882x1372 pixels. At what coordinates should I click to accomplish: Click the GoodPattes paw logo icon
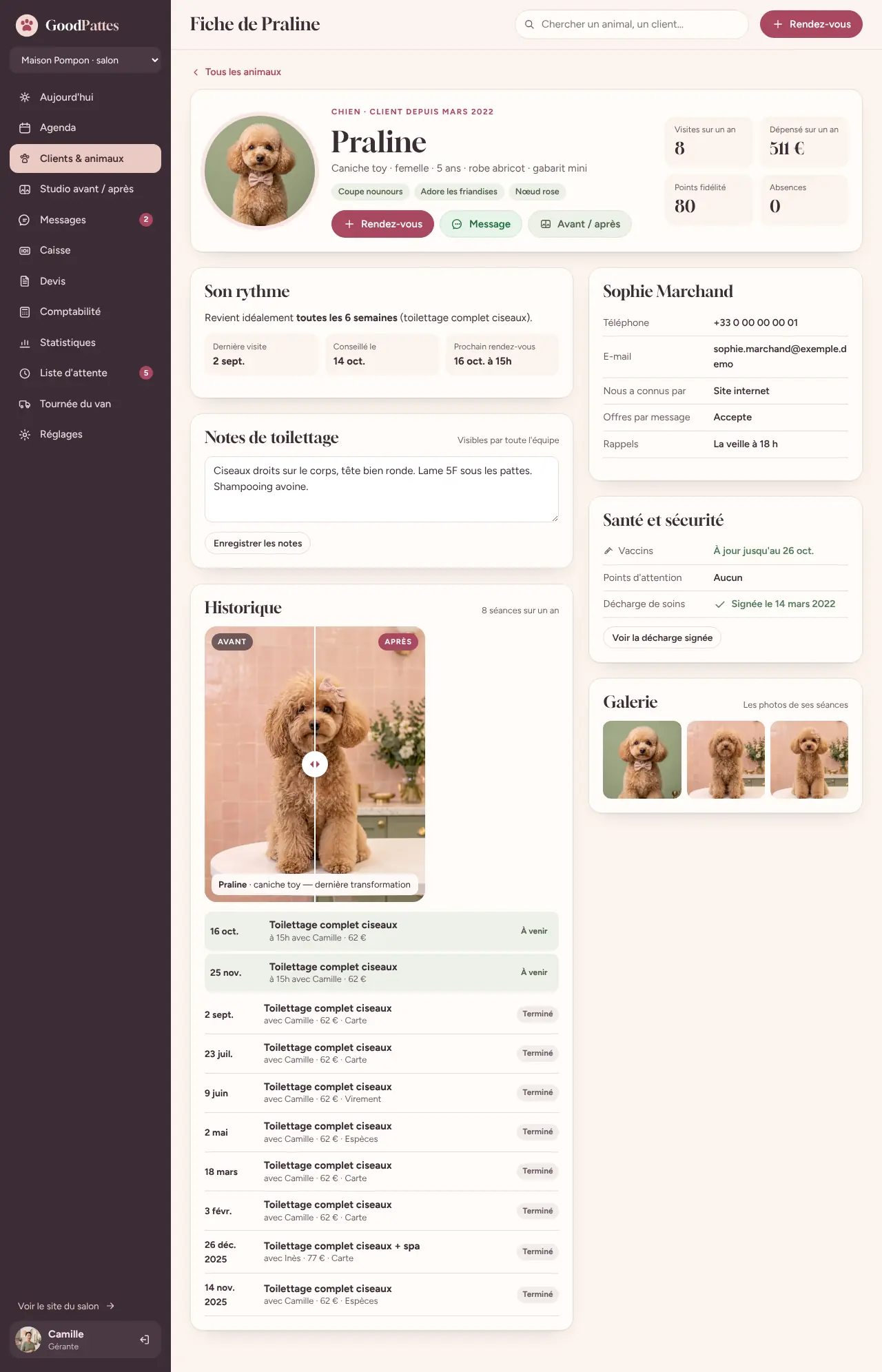tap(27, 25)
